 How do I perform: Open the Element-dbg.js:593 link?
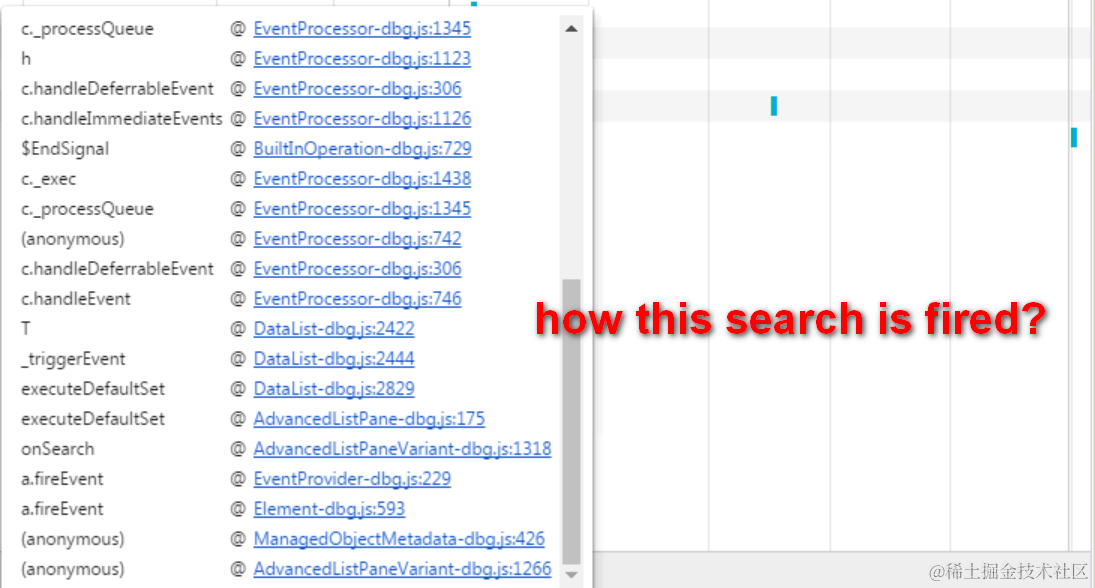[x=329, y=509]
